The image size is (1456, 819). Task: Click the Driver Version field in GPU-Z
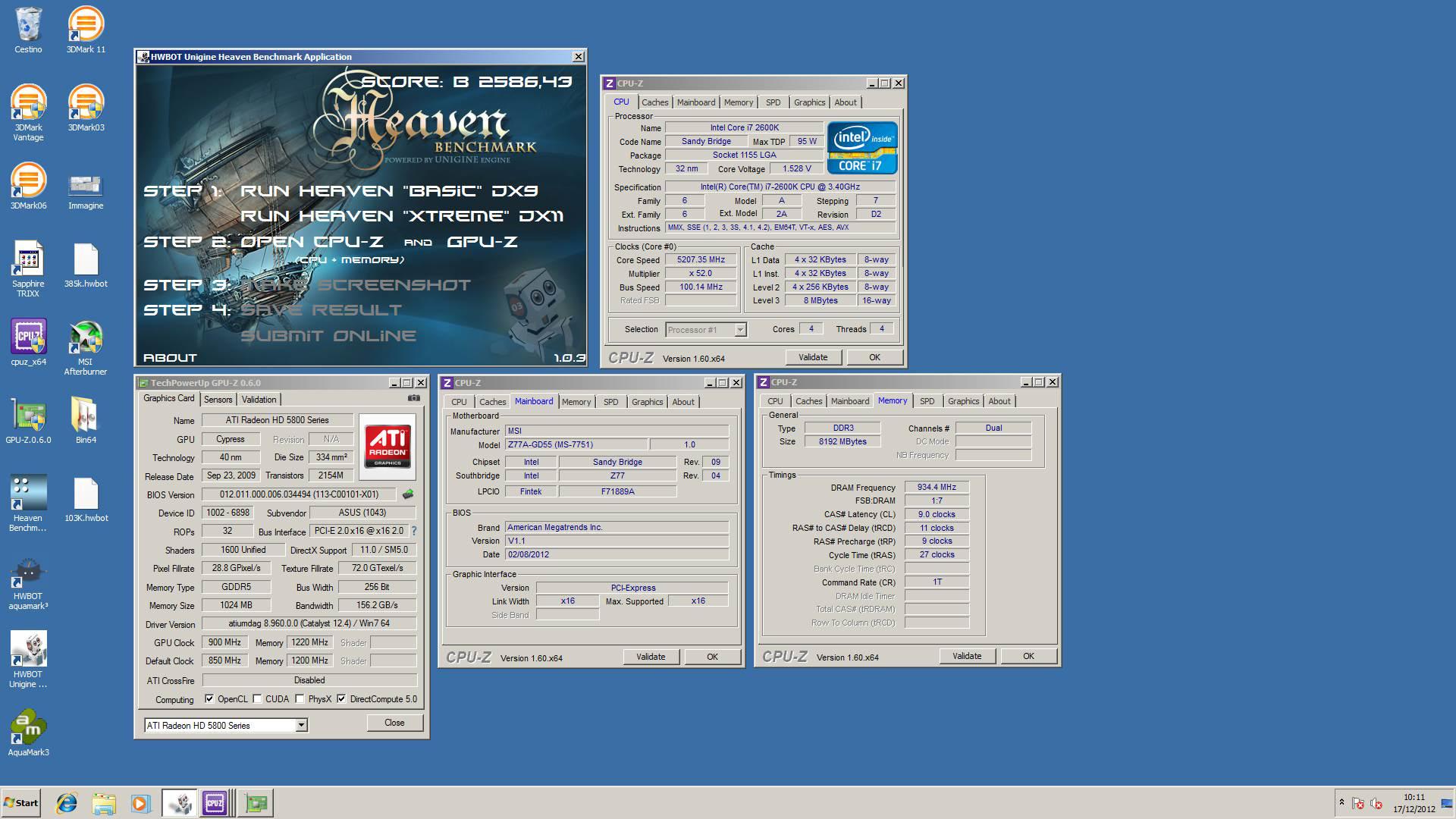pos(309,623)
